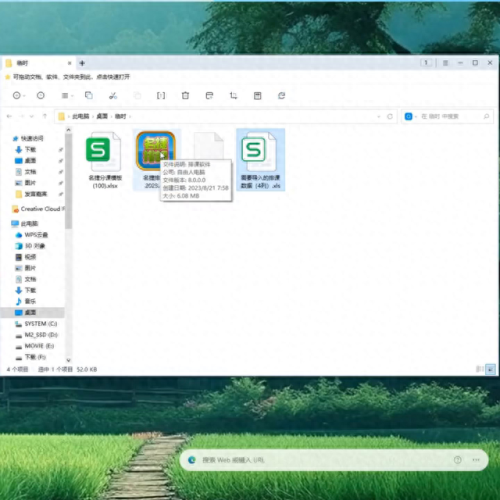Open the hamburger menu in title bar
Screen dimensions: 500x500
(445, 63)
